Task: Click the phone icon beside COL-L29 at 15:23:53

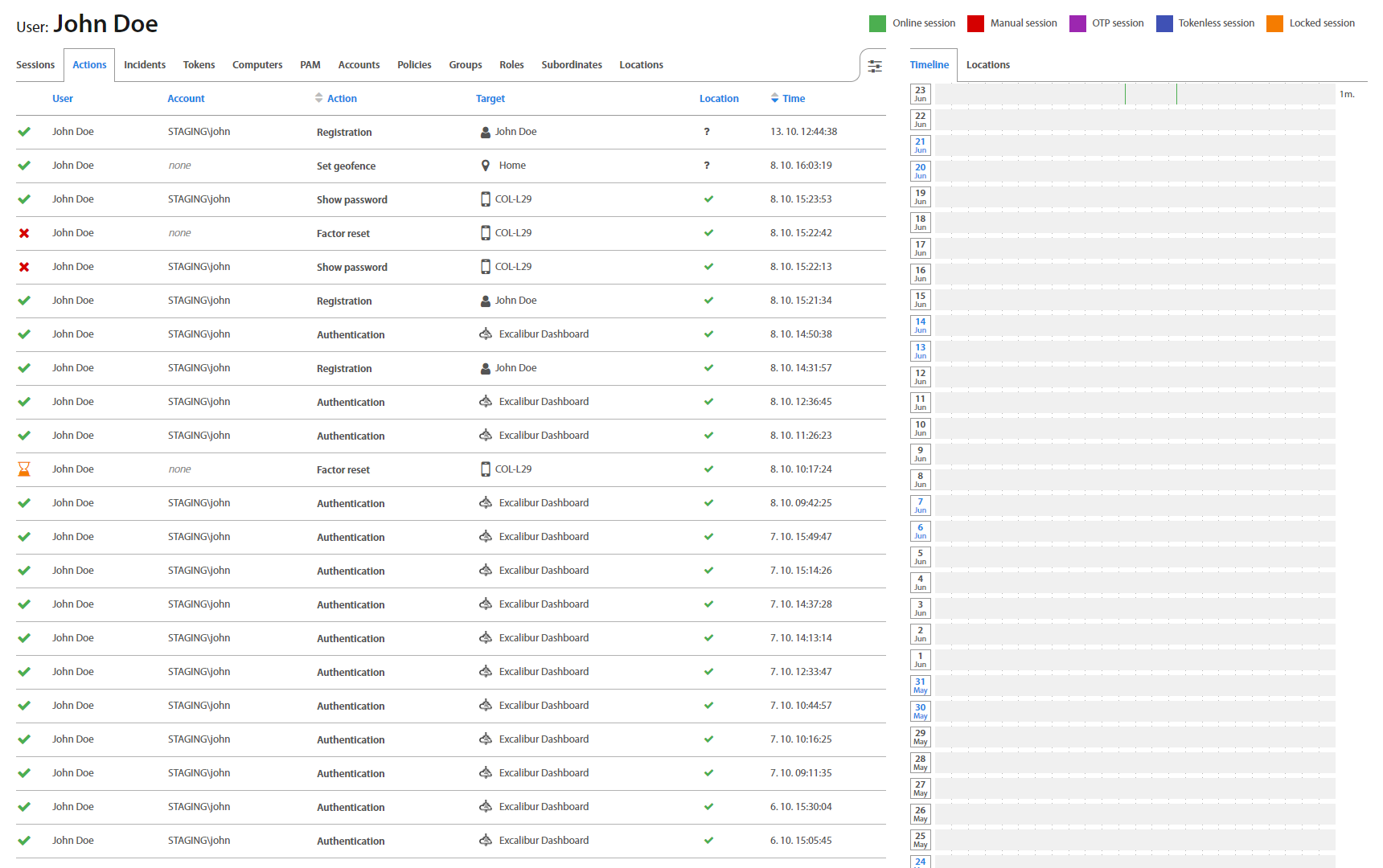Action: tap(486, 199)
